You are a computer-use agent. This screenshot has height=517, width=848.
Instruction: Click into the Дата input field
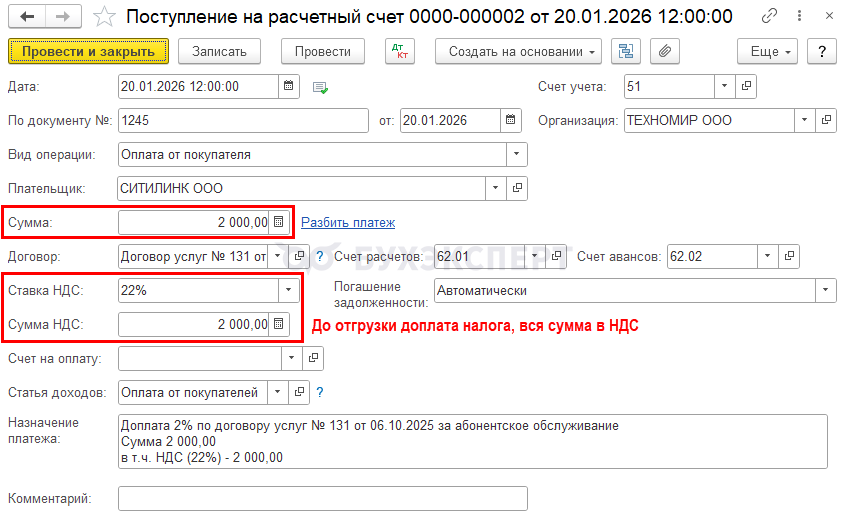[198, 86]
